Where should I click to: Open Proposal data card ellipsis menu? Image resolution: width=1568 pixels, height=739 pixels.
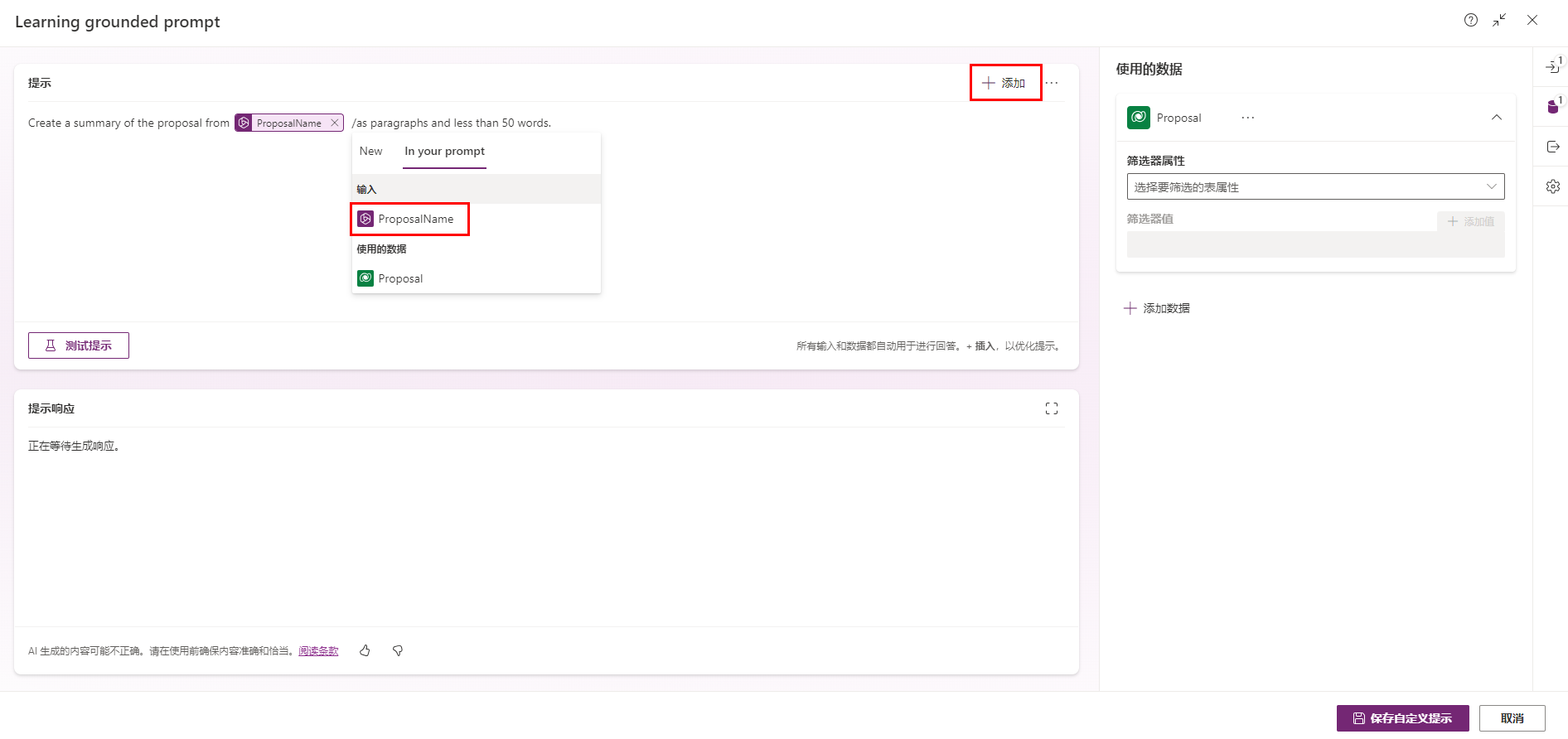1248,118
